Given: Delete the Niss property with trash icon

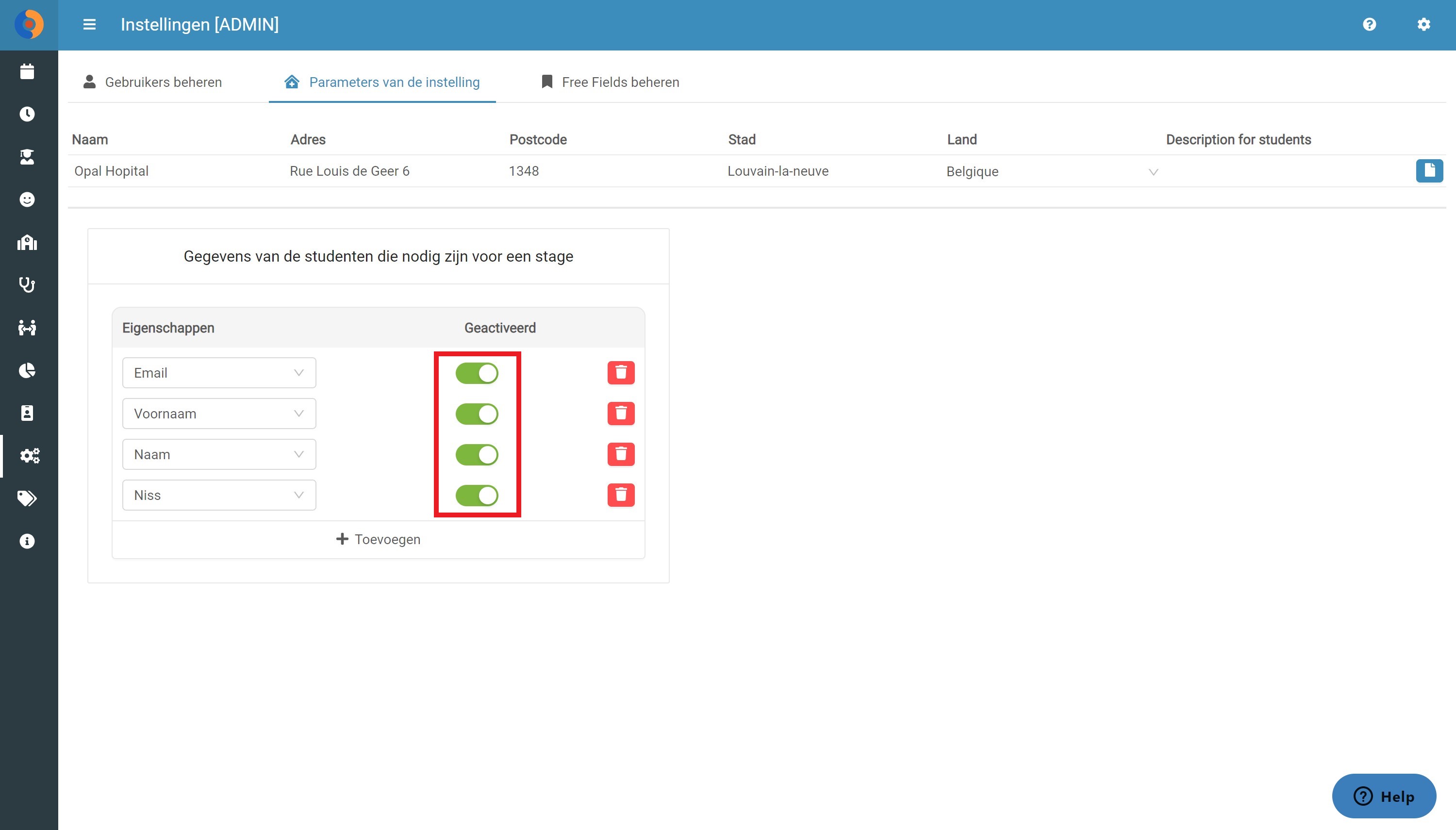Looking at the screenshot, I should 621,495.
